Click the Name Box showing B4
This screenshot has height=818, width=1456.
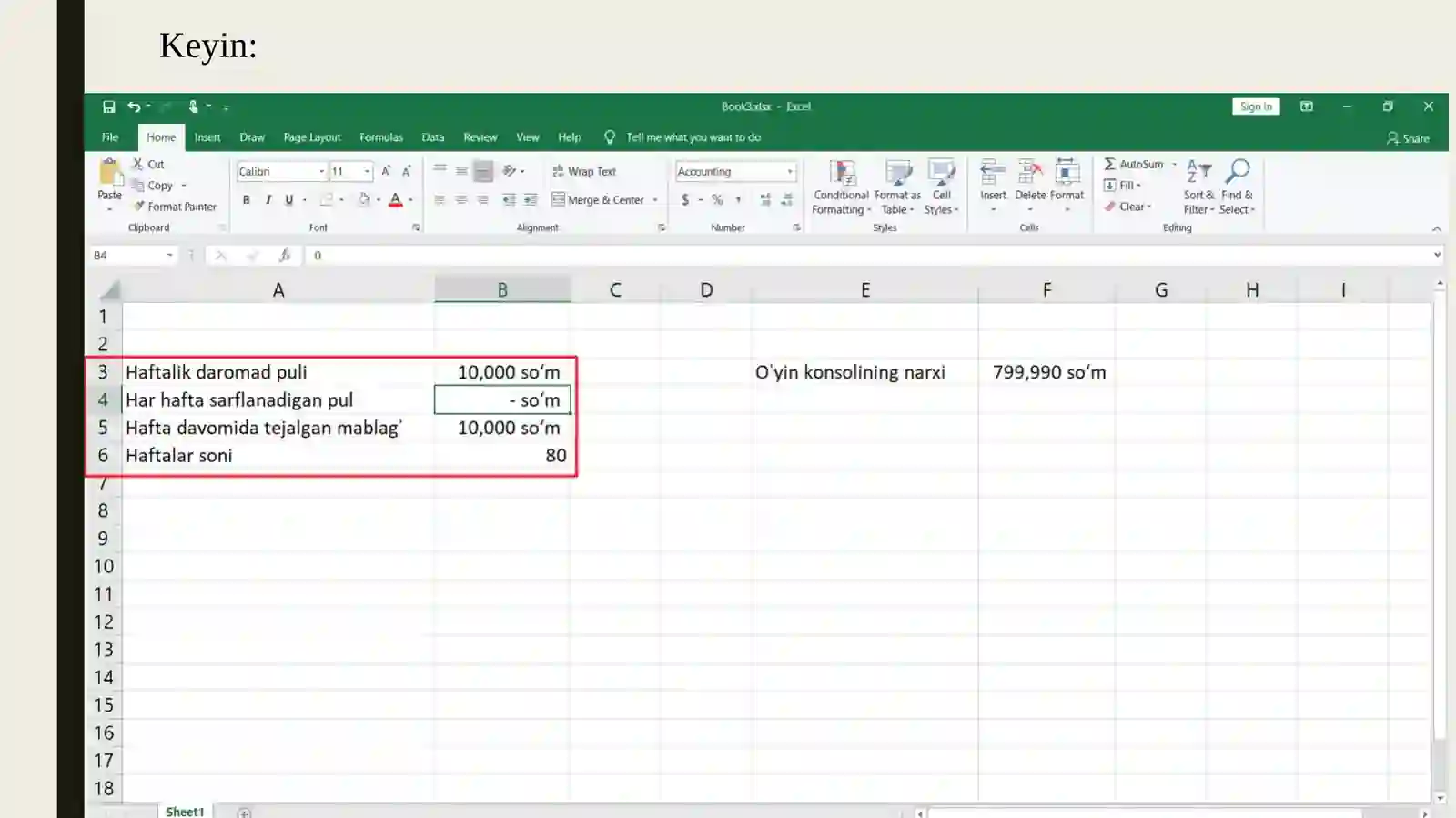point(134,256)
